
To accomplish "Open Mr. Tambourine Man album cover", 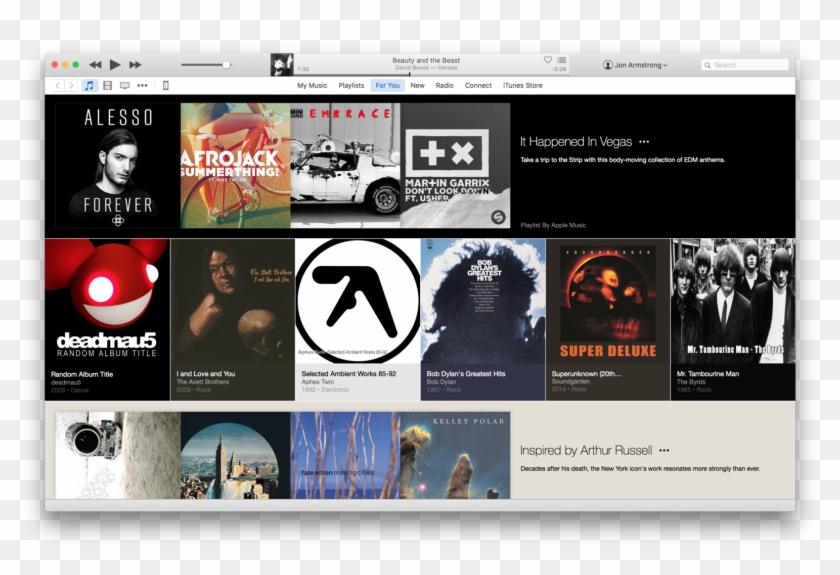I will click(x=733, y=301).
